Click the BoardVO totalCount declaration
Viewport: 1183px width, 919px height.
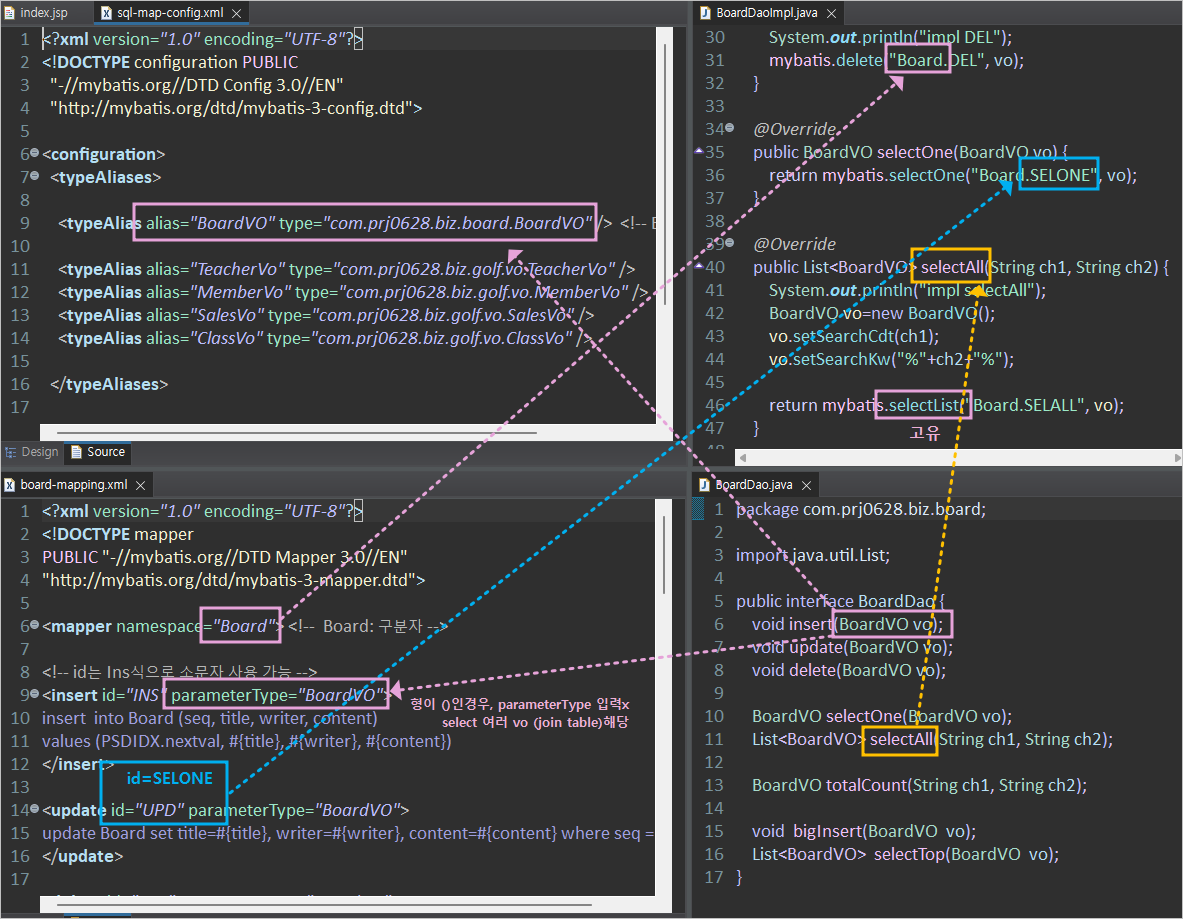point(920,785)
